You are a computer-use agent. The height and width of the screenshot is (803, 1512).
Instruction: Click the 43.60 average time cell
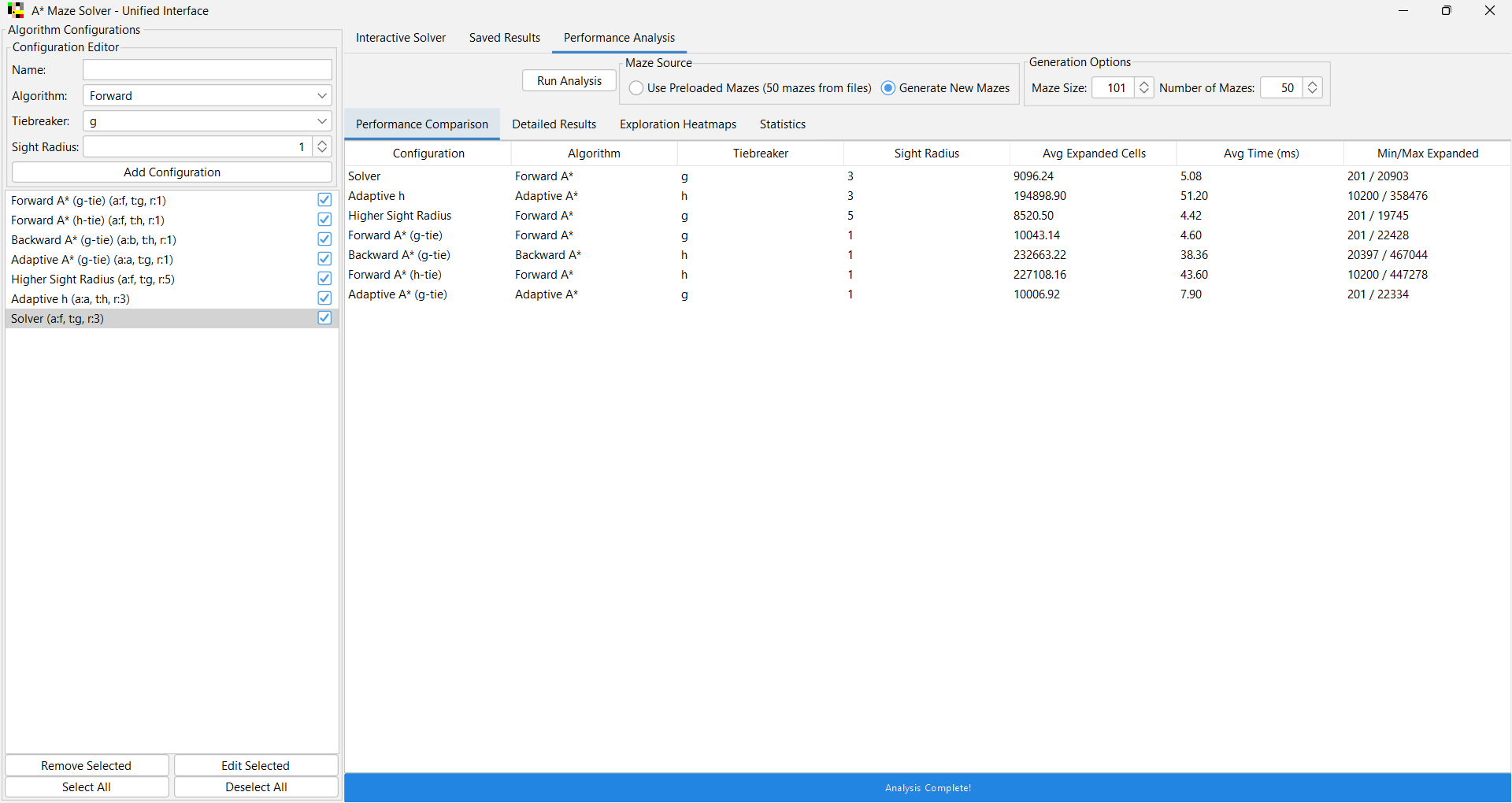click(1194, 275)
